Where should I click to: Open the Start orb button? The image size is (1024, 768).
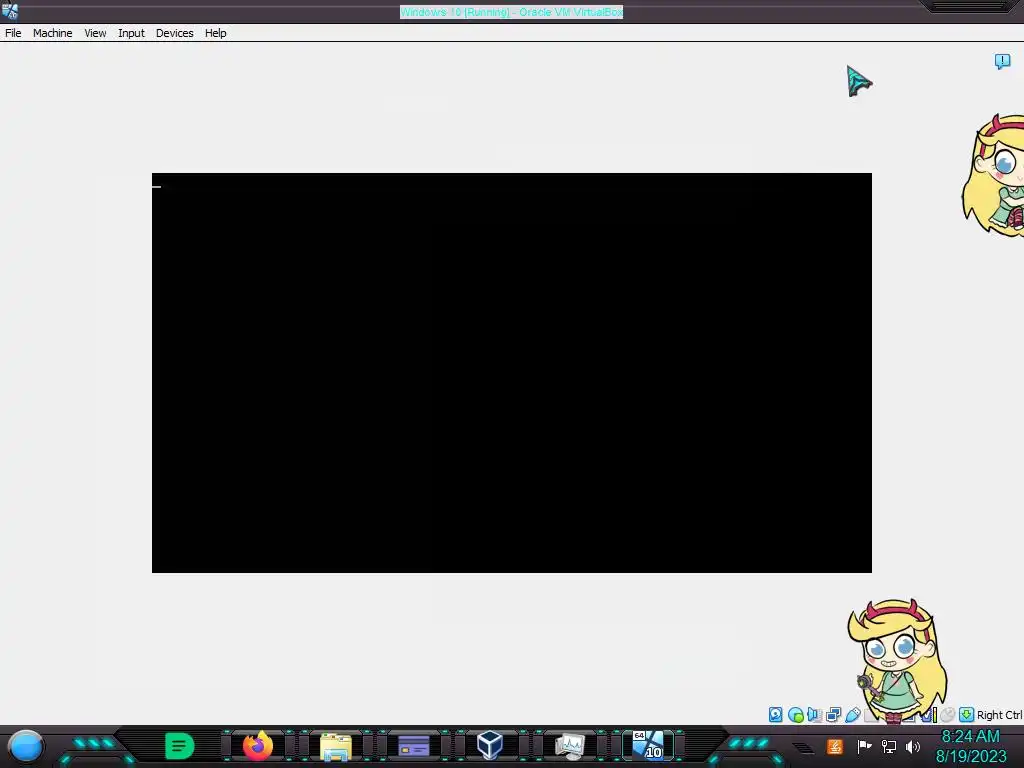coord(26,746)
